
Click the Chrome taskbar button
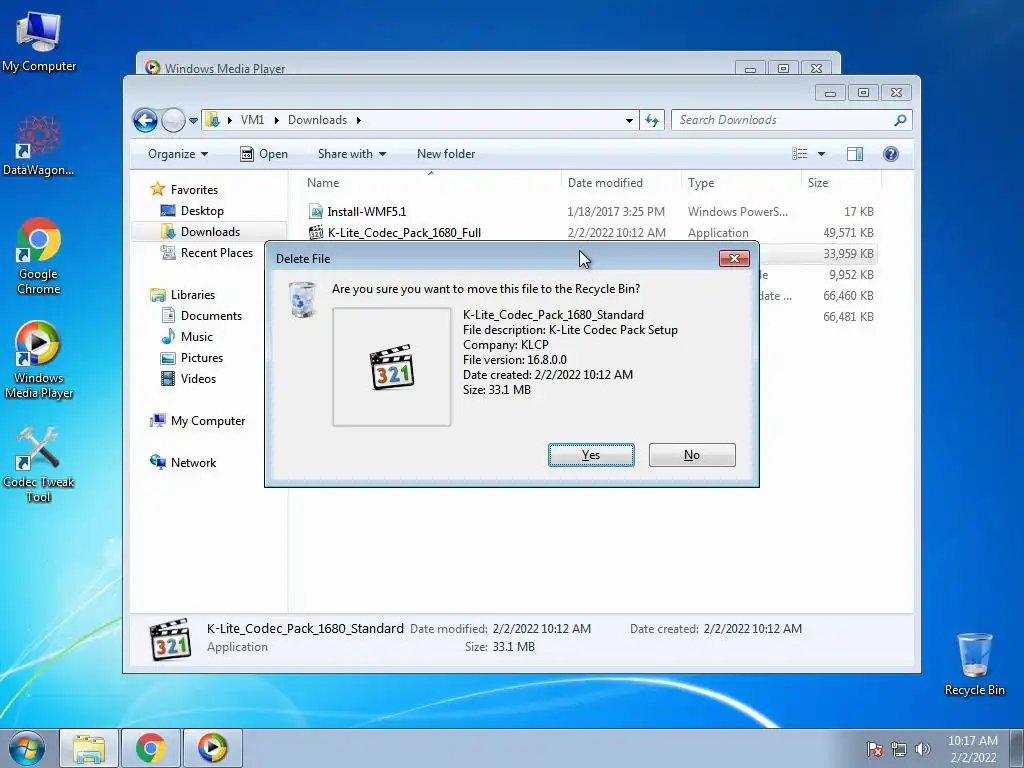tap(151, 748)
